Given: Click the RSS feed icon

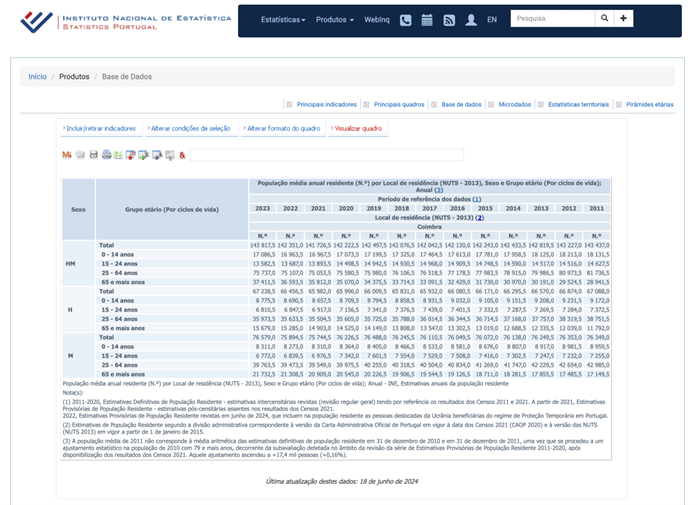Looking at the screenshot, I should point(449,19).
